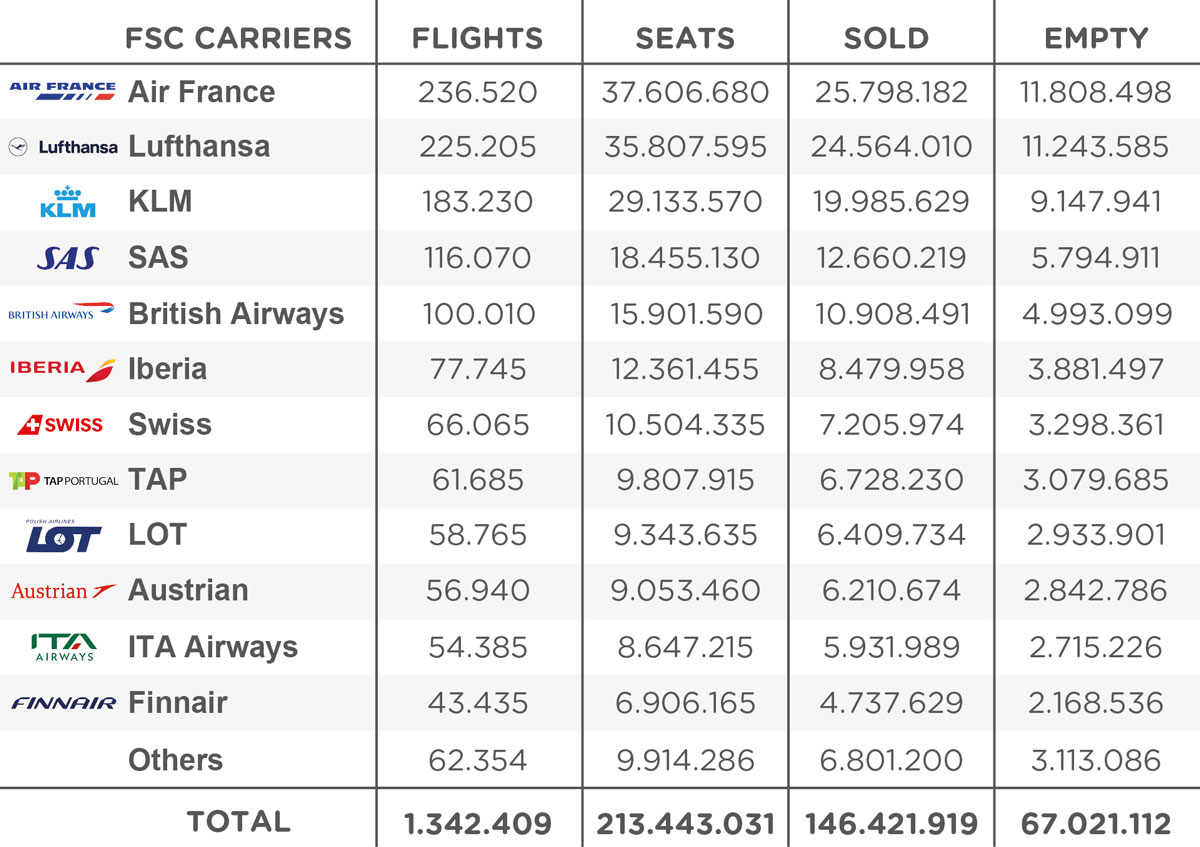Image resolution: width=1200 pixels, height=847 pixels.
Task: Click total empty seats value 67.021.112
Action: (1096, 824)
